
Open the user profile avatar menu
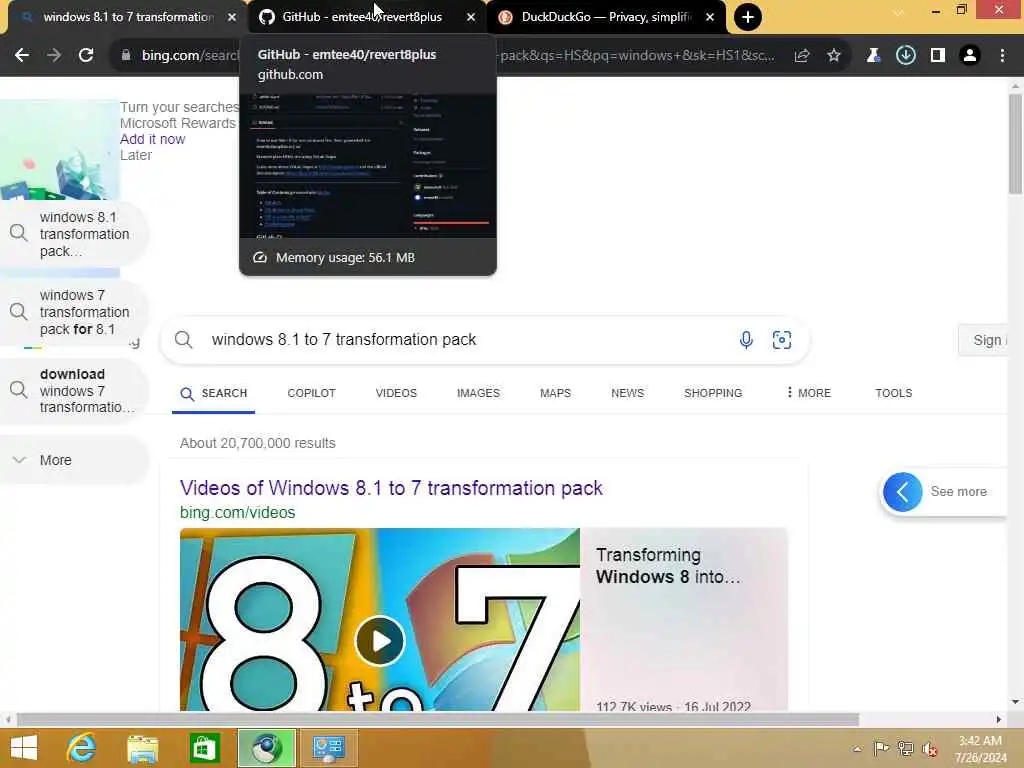point(970,56)
